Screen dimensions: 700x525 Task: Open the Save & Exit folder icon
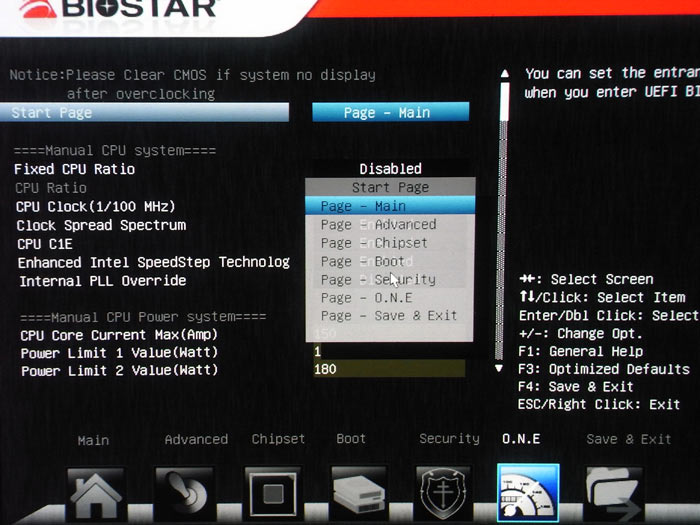[x=614, y=495]
